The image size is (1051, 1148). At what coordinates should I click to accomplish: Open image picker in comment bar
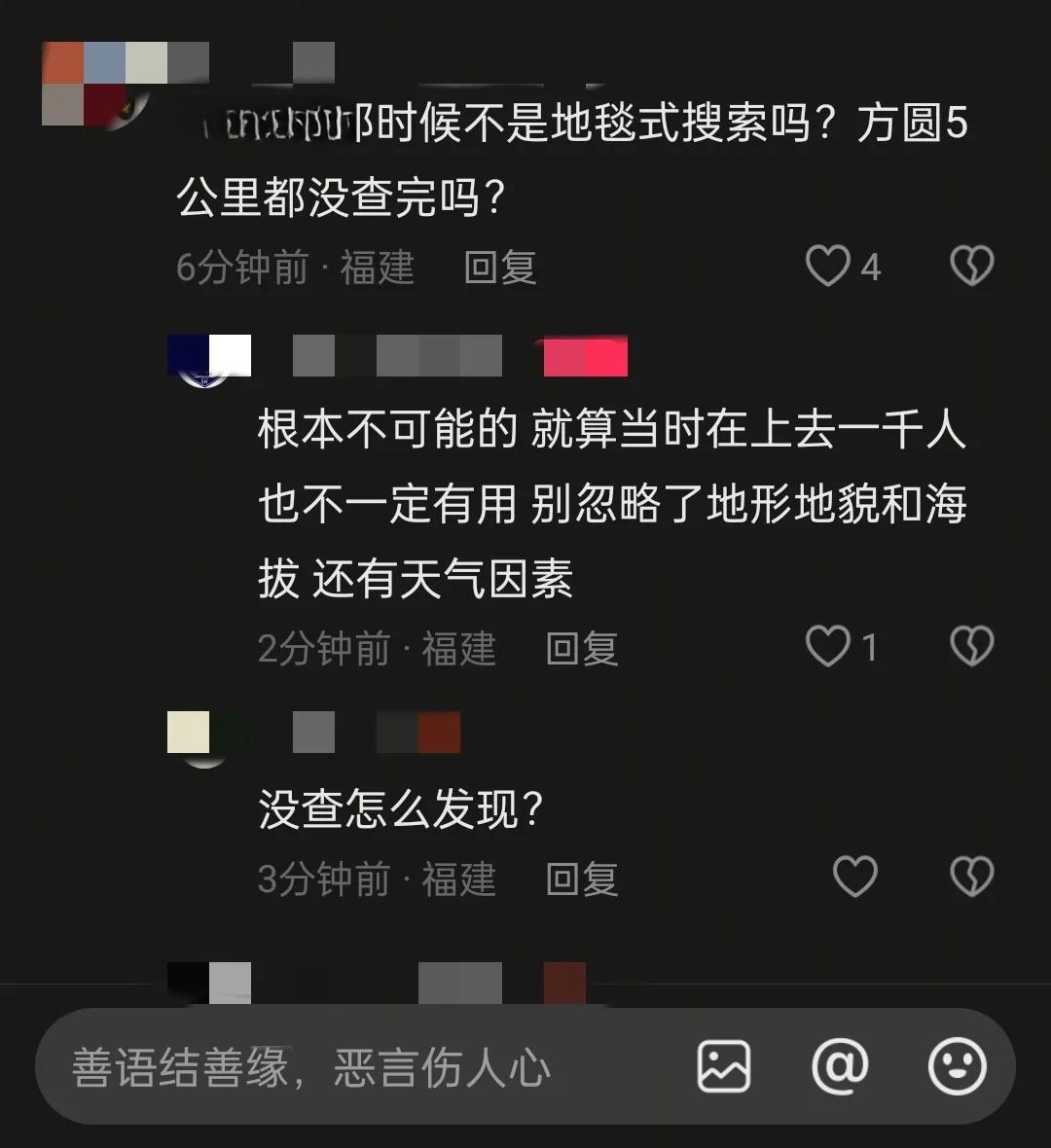click(x=724, y=1066)
